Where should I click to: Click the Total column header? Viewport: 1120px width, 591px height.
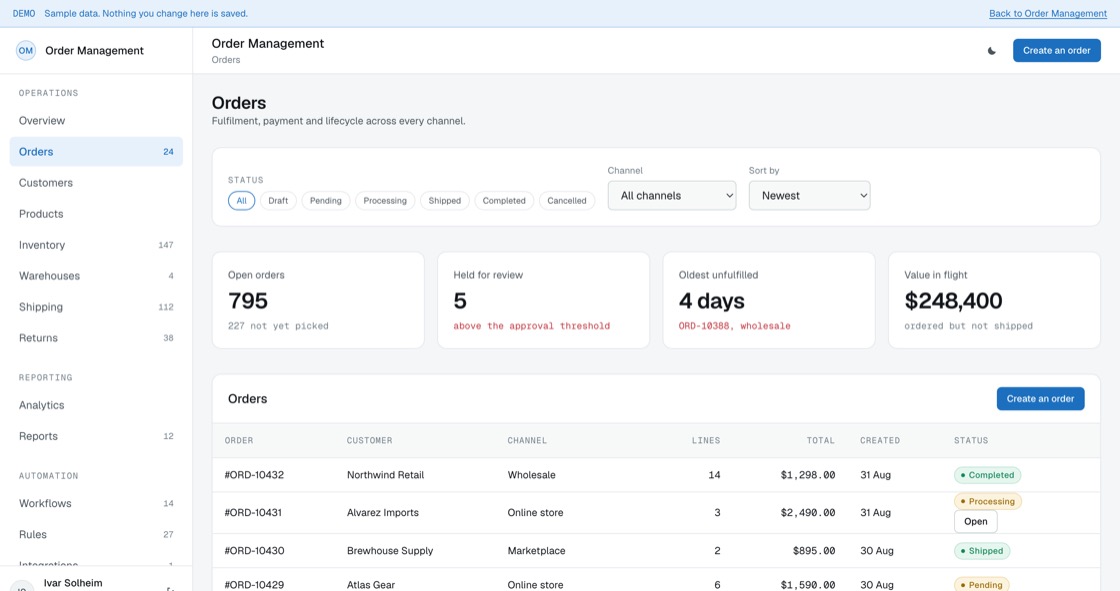pyautogui.click(x=821, y=441)
